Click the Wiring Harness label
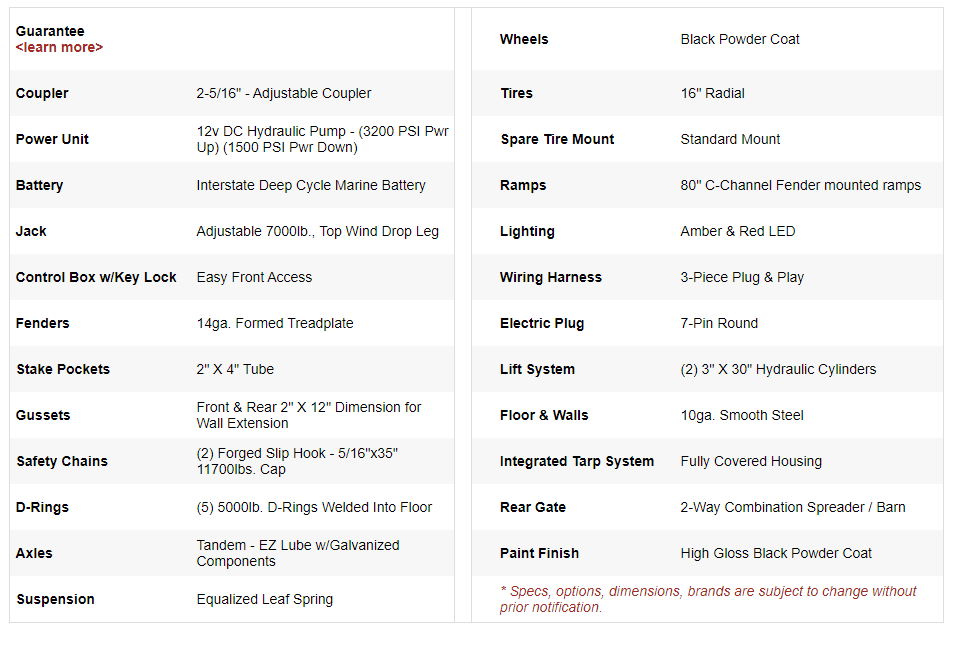 click(x=551, y=277)
